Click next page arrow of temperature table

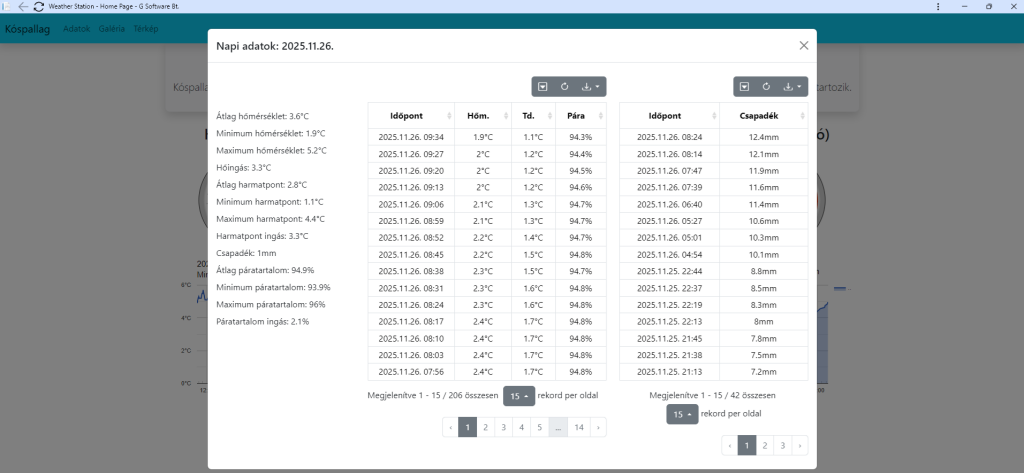(x=598, y=427)
